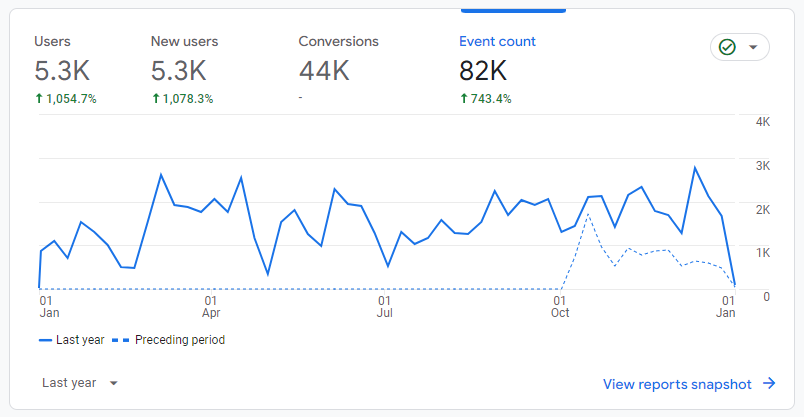Expand the data quality dropdown arrow
804x417 pixels.
click(x=753, y=47)
